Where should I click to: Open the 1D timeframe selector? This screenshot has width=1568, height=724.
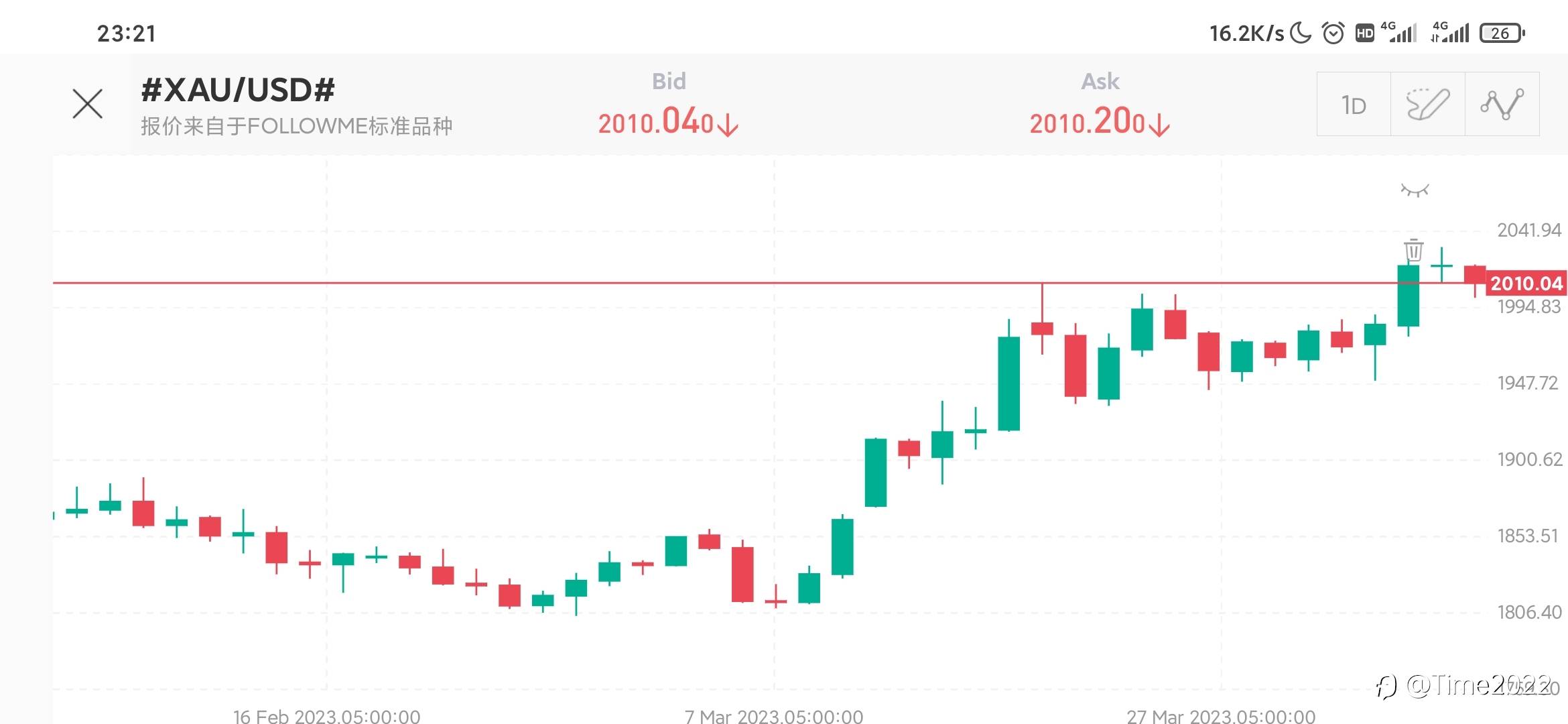tap(1354, 105)
